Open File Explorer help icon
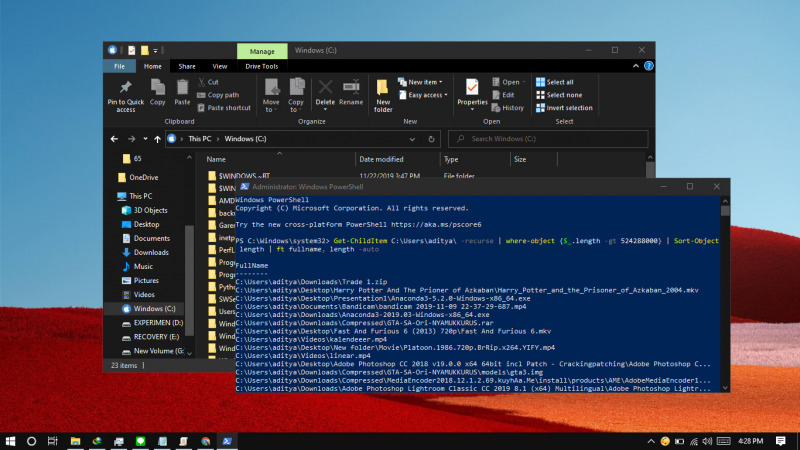Screen dimensions: 800x450 tap(648, 66)
